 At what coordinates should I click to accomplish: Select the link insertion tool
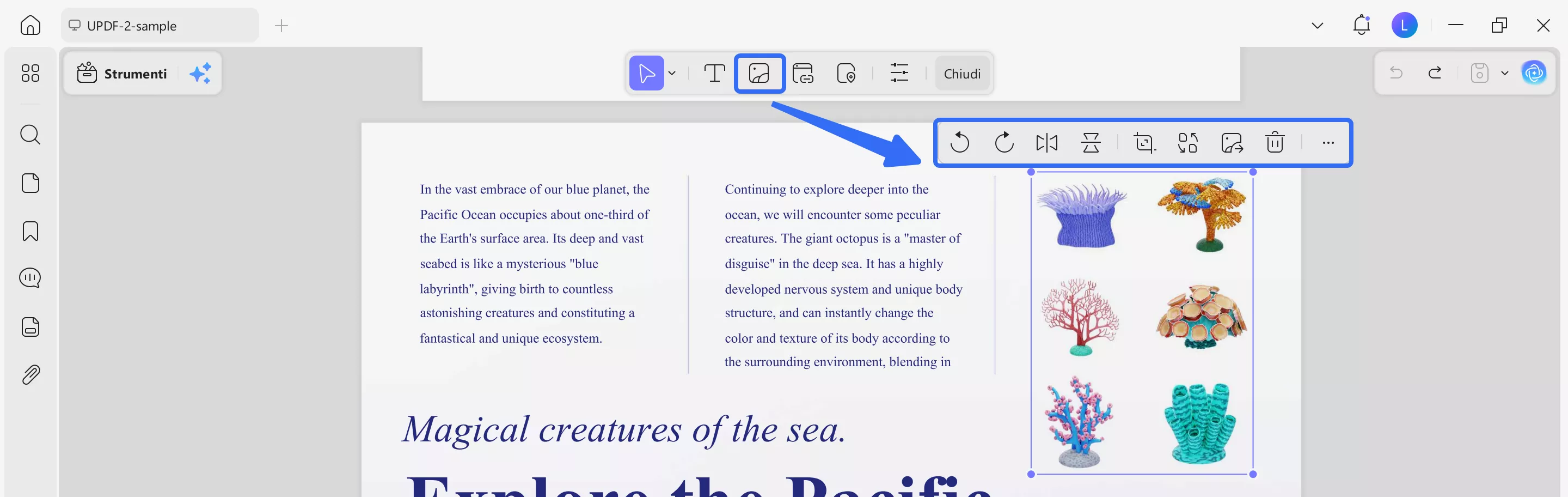point(803,74)
